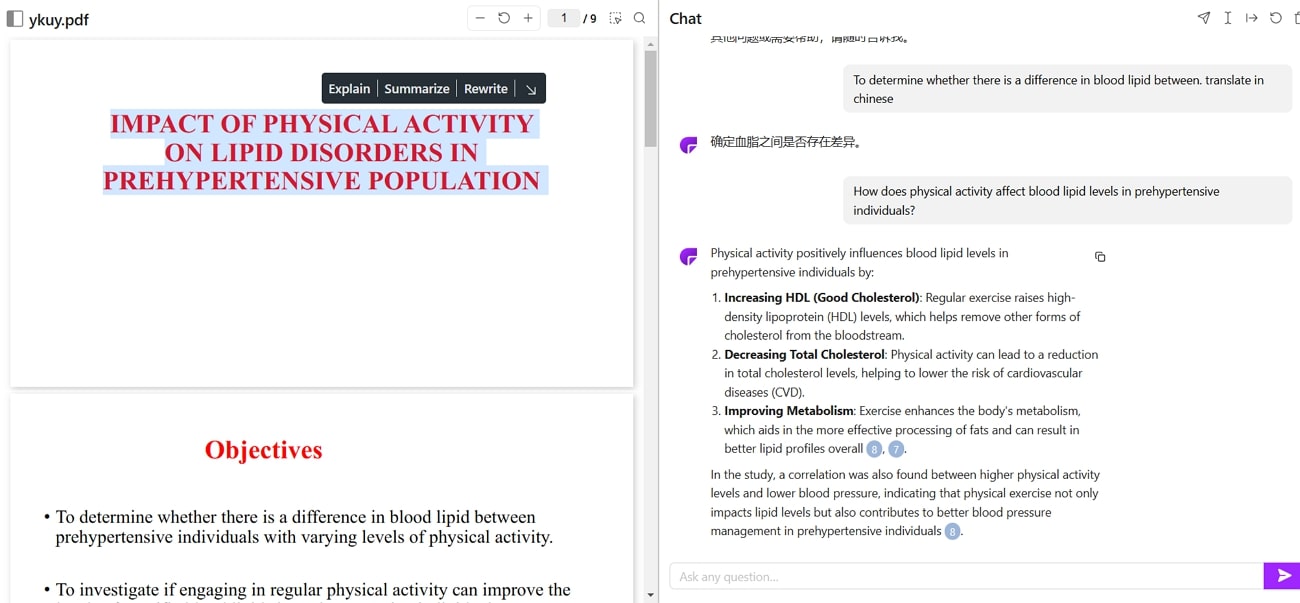This screenshot has width=1300, height=603.
Task: Open citation 8 after 'prehypertensive individuals'
Action: coord(953,531)
